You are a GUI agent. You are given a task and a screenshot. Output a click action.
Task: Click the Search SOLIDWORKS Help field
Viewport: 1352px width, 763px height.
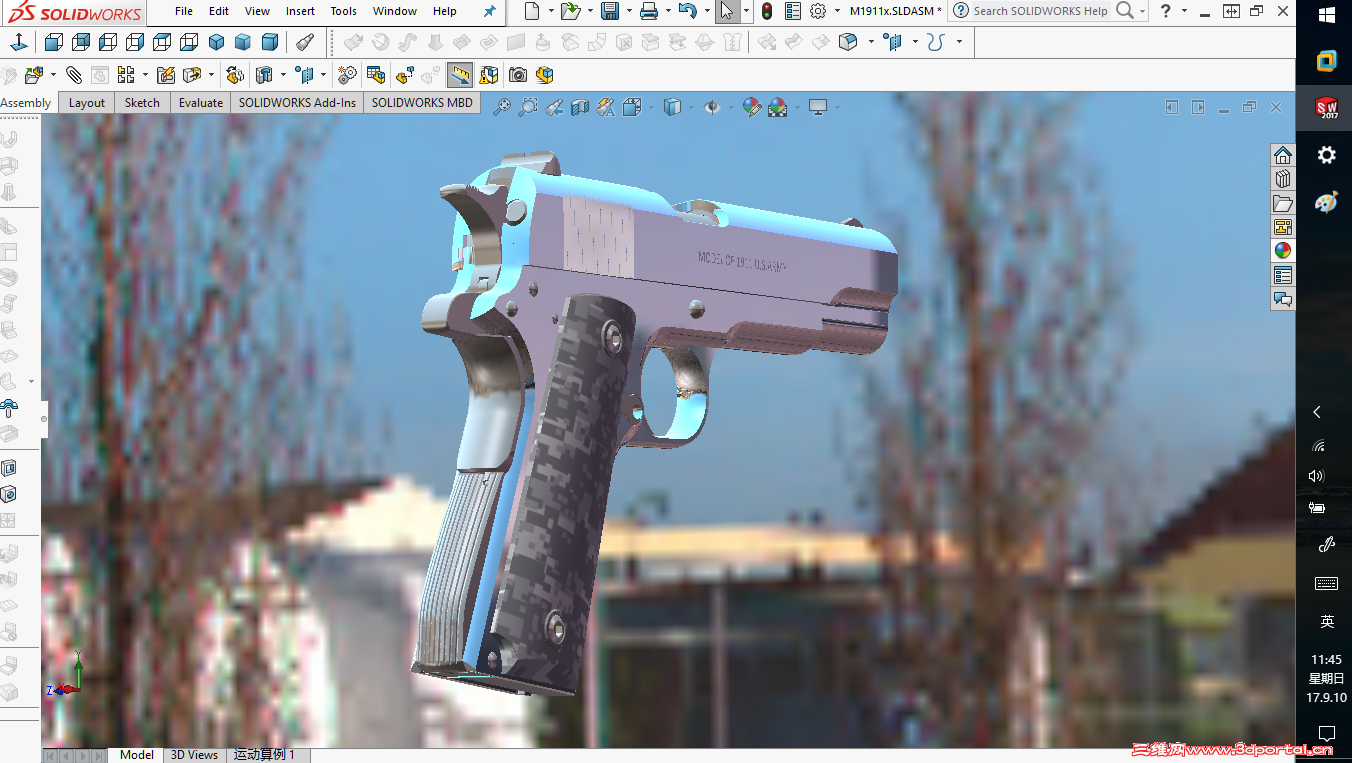[1040, 11]
